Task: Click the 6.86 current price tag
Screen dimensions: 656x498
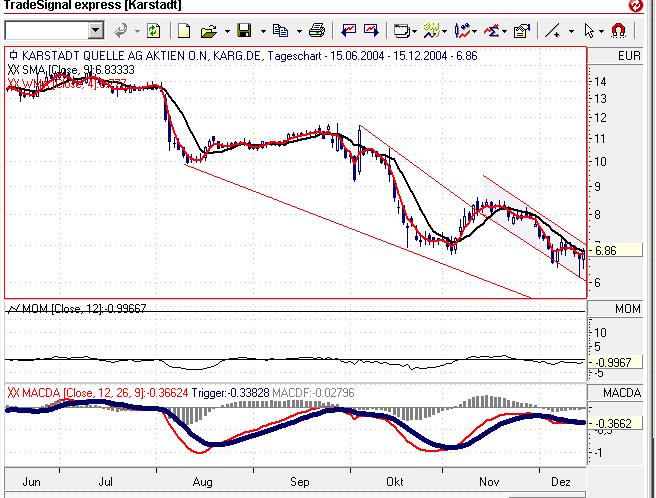Action: pyautogui.click(x=615, y=250)
